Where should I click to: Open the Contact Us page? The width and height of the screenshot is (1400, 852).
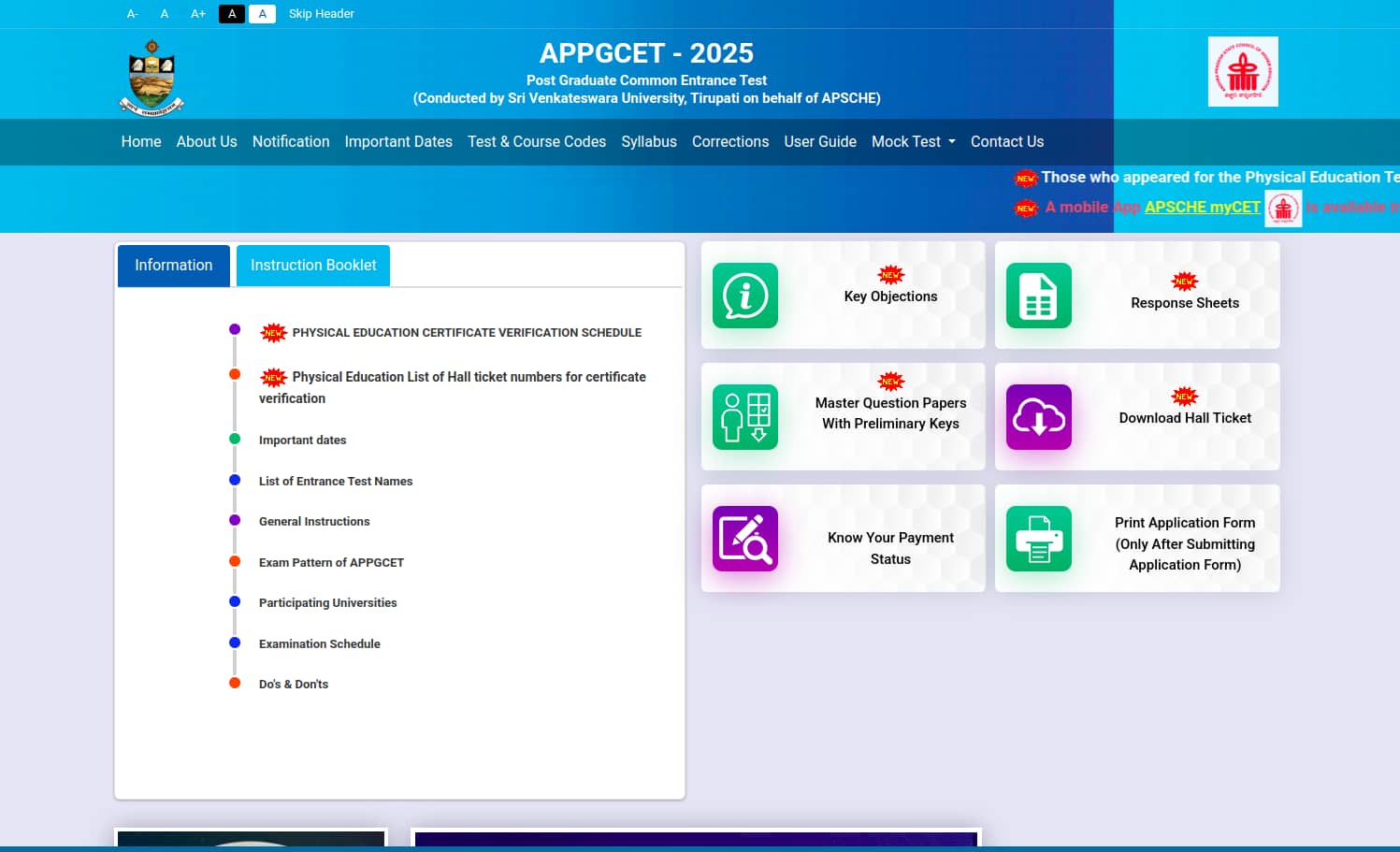(x=1007, y=142)
